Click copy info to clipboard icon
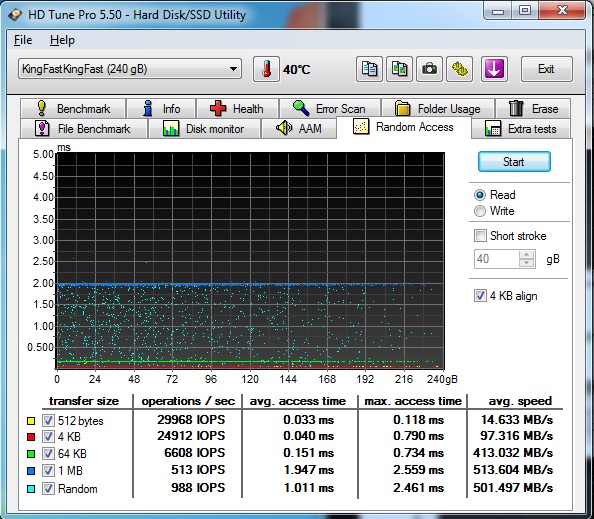The image size is (594, 519). pyautogui.click(x=369, y=69)
